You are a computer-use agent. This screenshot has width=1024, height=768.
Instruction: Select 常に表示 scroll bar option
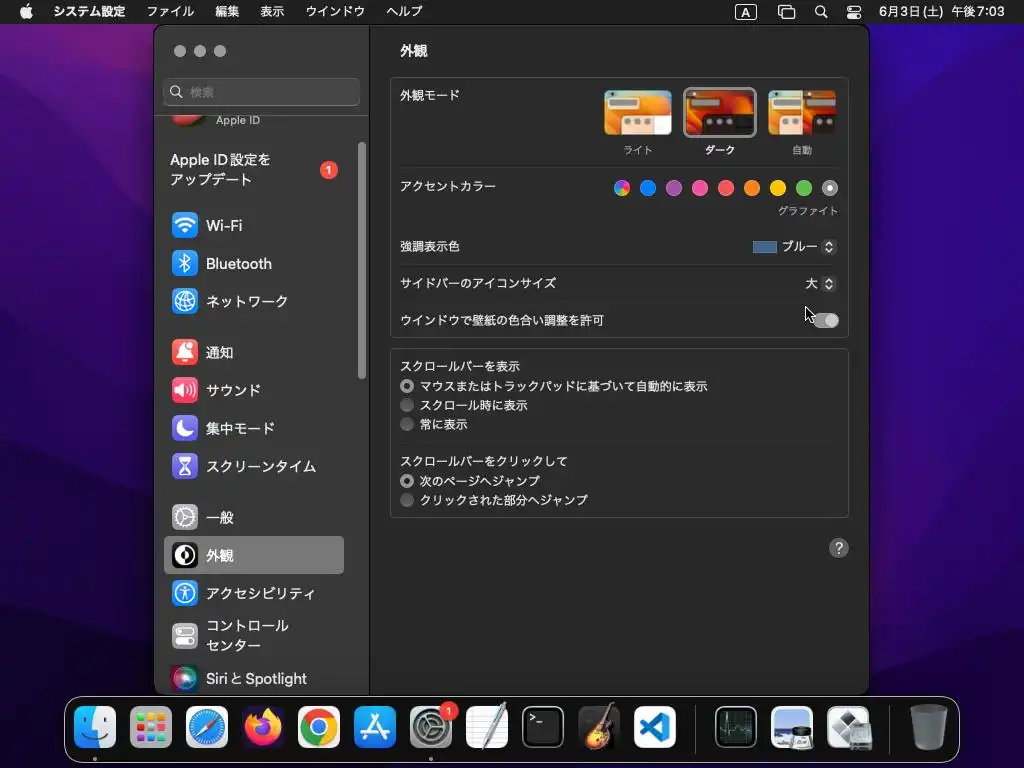407,424
